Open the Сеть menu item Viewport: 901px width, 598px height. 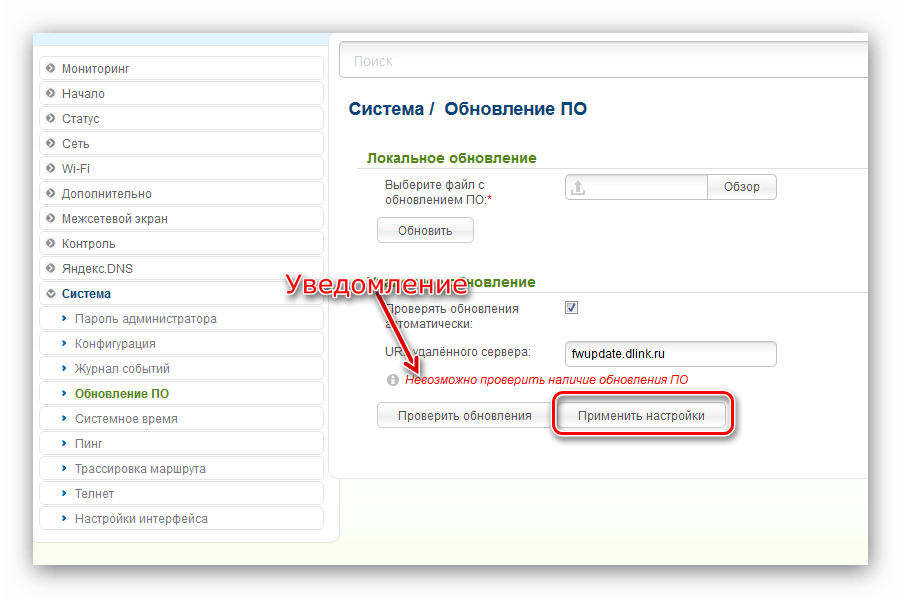point(181,143)
